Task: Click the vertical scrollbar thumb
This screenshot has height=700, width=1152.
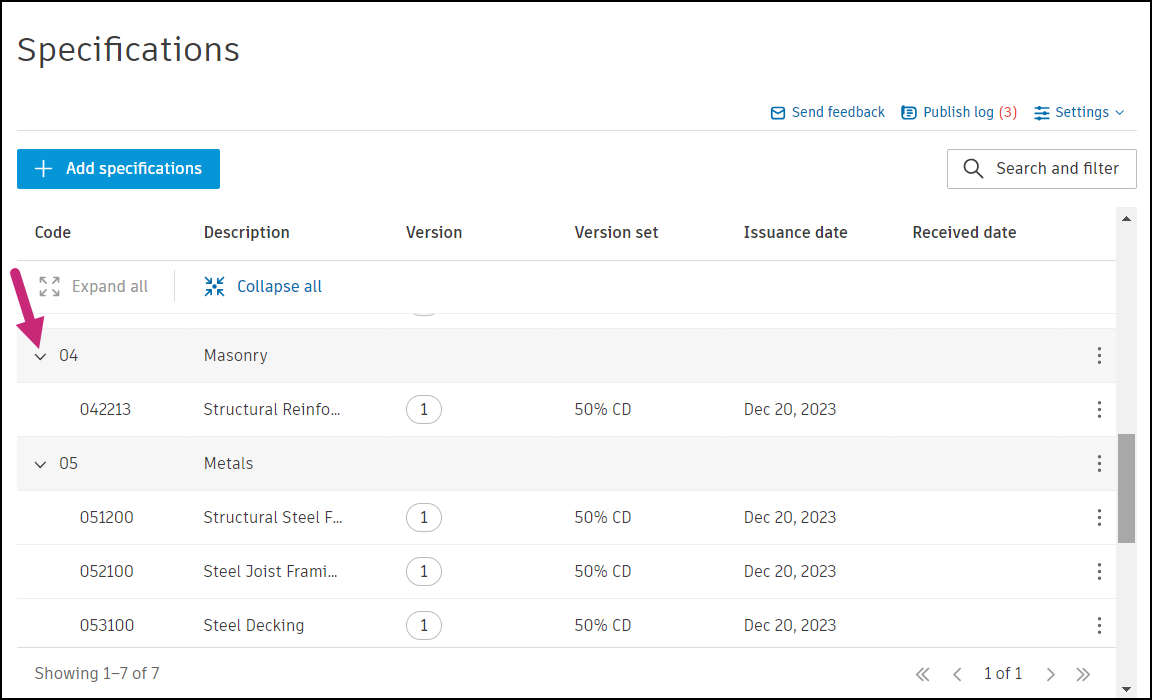Action: tap(1126, 488)
